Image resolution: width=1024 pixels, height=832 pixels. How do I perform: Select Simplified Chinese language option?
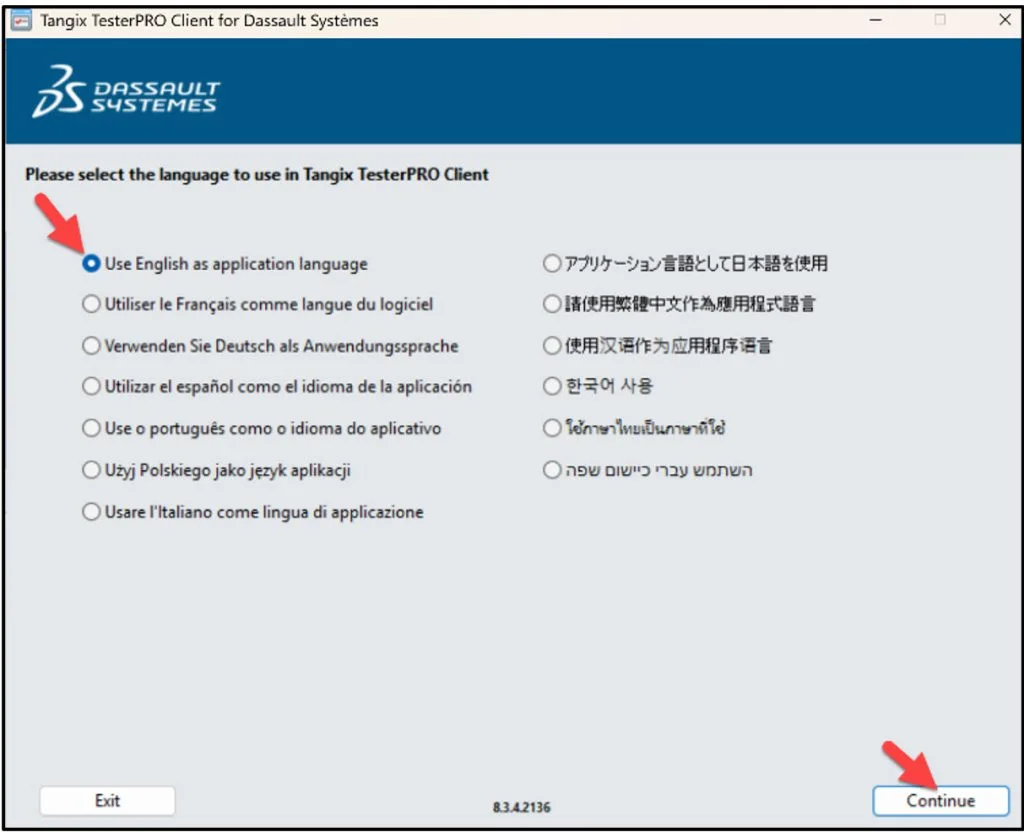pos(551,345)
